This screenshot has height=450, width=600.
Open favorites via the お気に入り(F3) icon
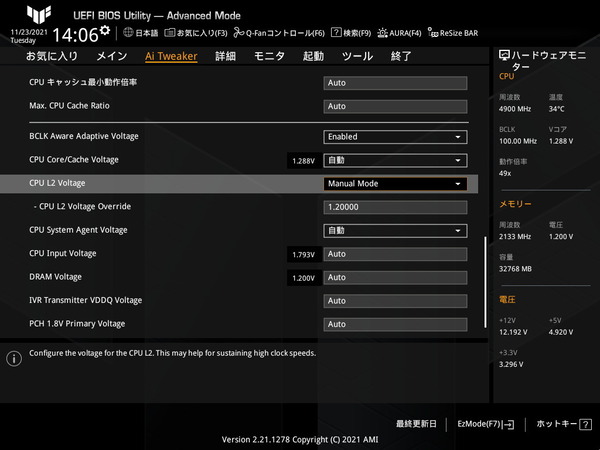170,33
